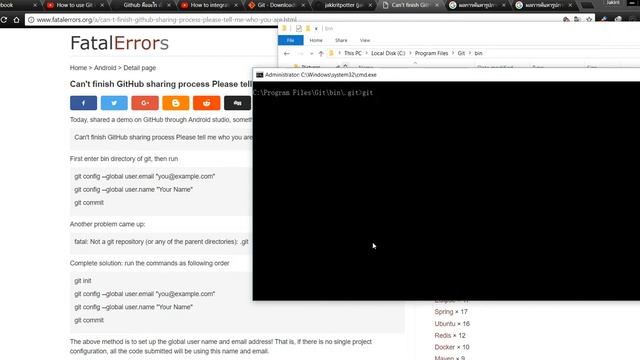Click Properties icon in Explorer quick access toolbar
Screen dimensions: 640x360
pos(299,28)
